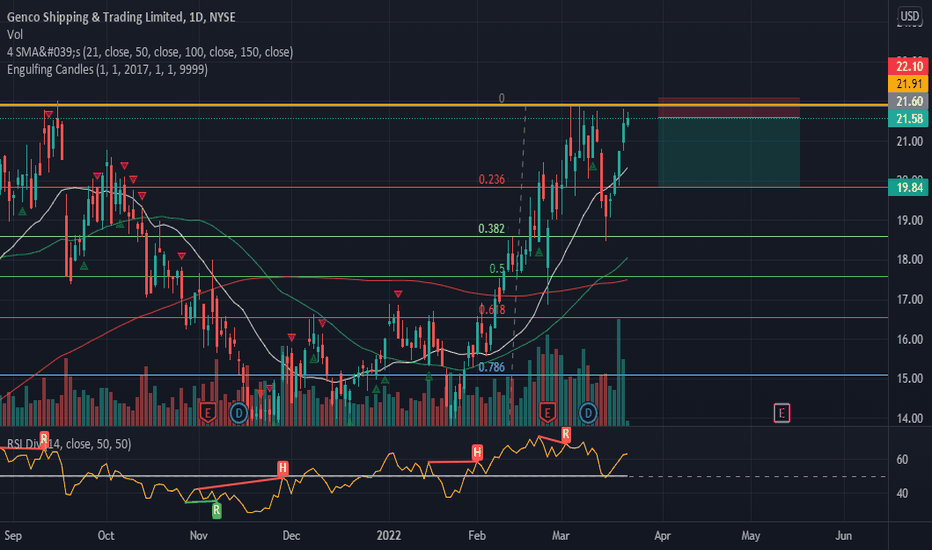Click the orange 21.91 price label
The image size is (932, 550).
(x=908, y=84)
